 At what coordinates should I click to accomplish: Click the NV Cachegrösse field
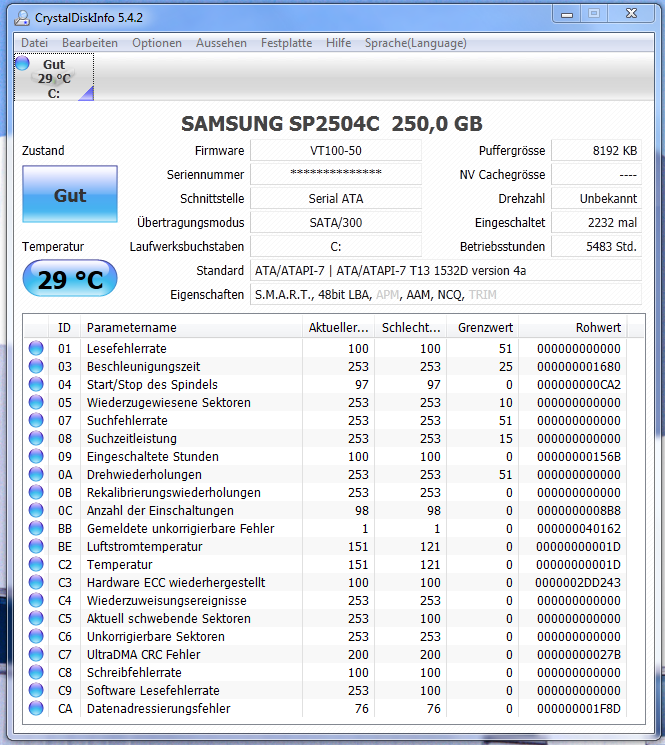(x=596, y=174)
